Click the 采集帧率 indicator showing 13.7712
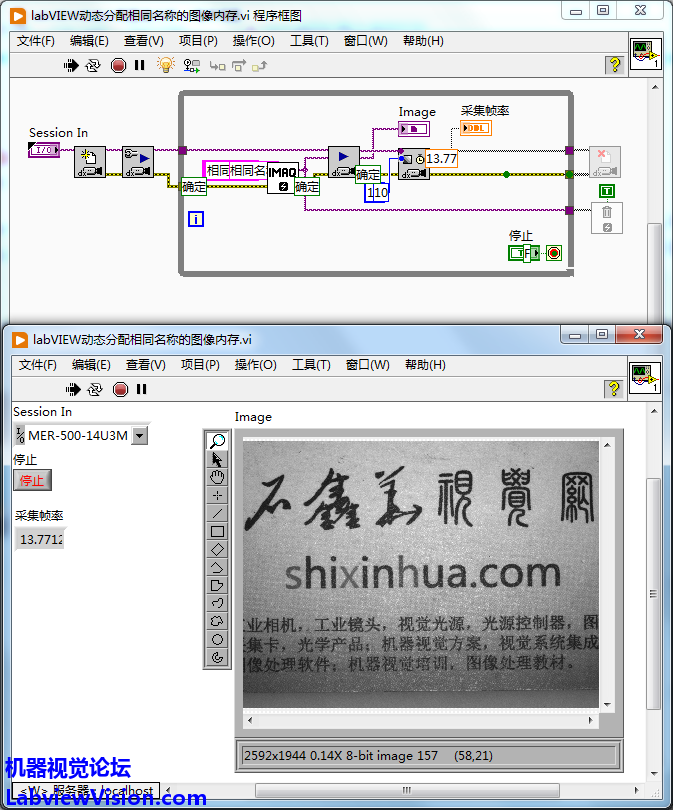Viewport: 673px width, 810px height. [41, 540]
